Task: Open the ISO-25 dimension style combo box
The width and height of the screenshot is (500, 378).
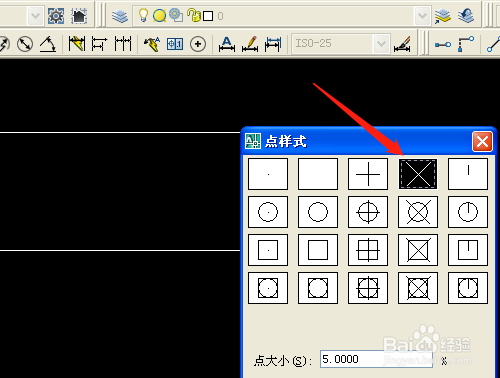Action: (x=341, y=44)
